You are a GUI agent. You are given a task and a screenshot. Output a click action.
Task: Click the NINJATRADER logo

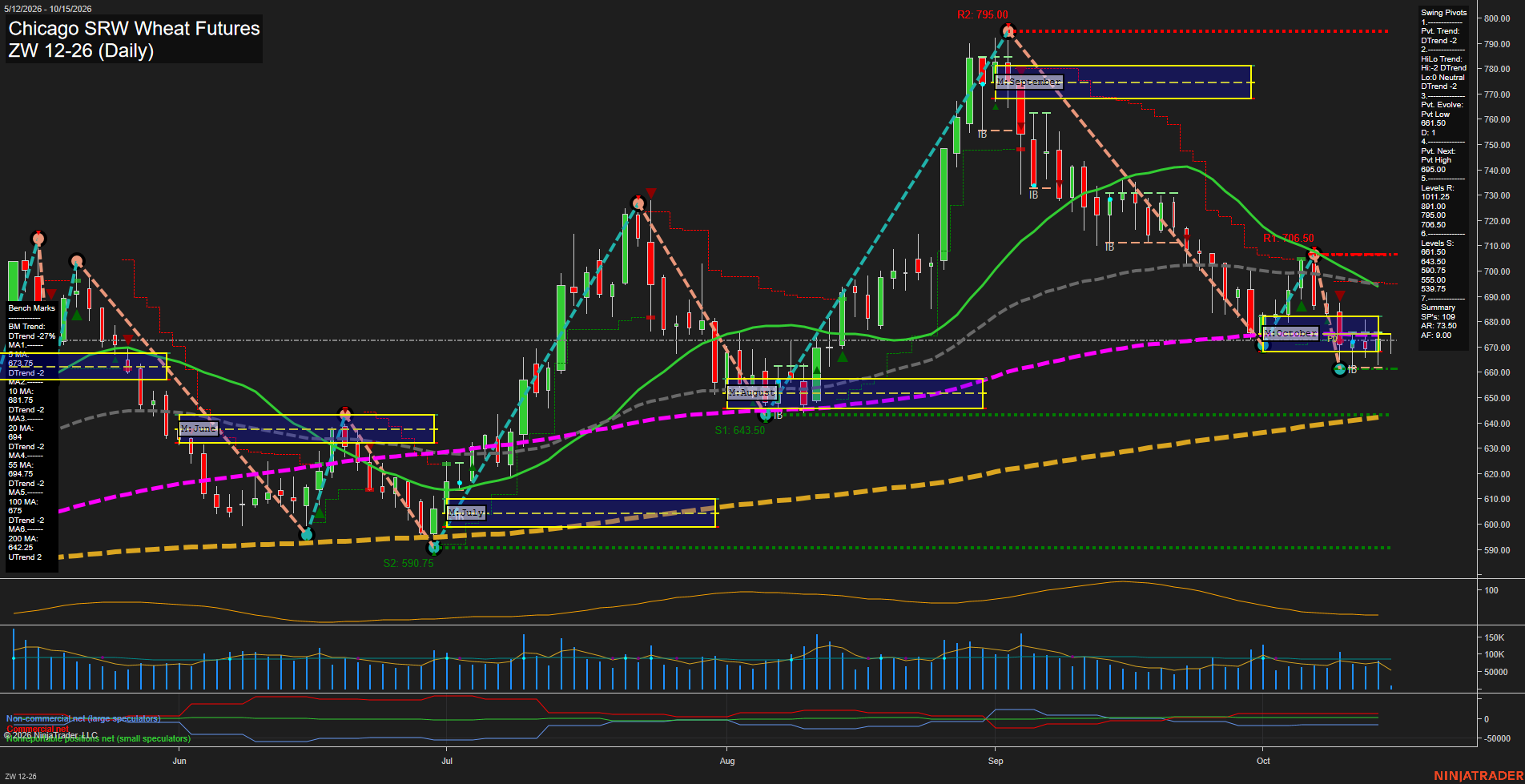point(1479,776)
